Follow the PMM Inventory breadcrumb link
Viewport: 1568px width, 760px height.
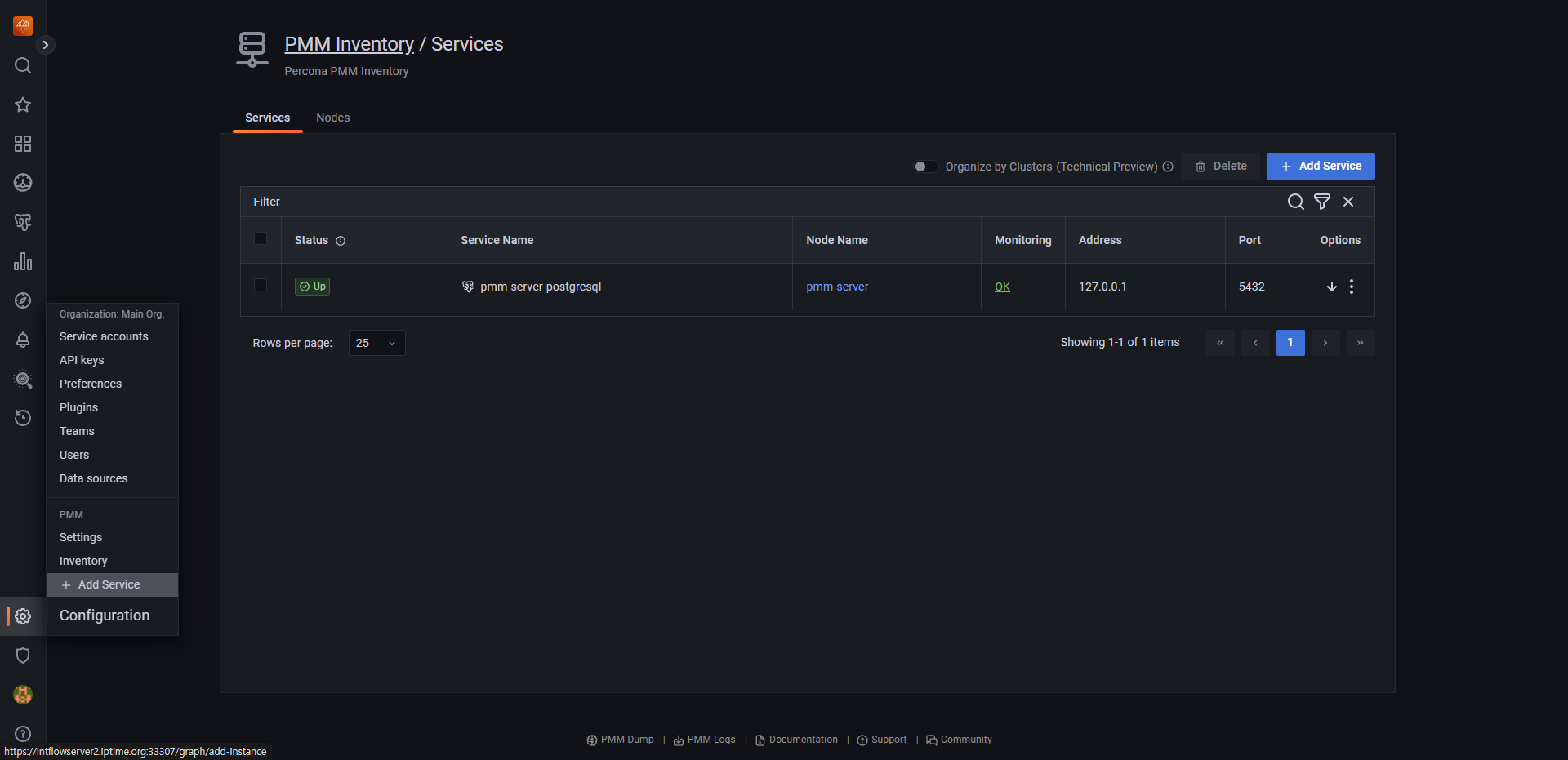coord(350,44)
